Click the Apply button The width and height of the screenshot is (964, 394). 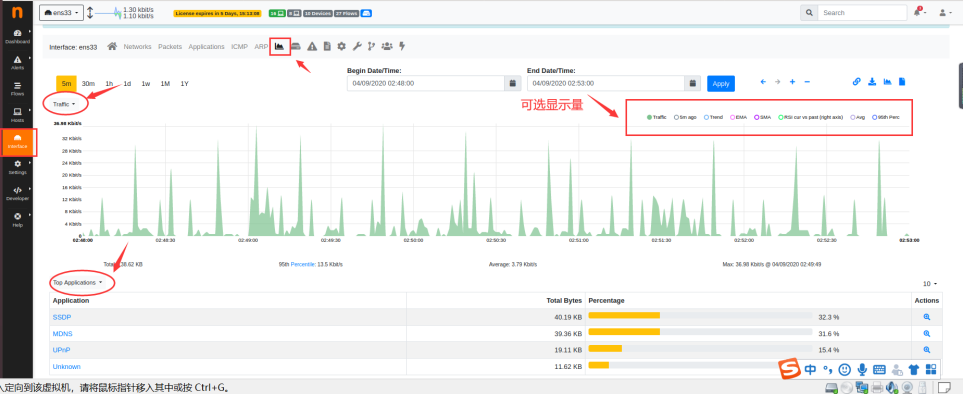pos(721,84)
